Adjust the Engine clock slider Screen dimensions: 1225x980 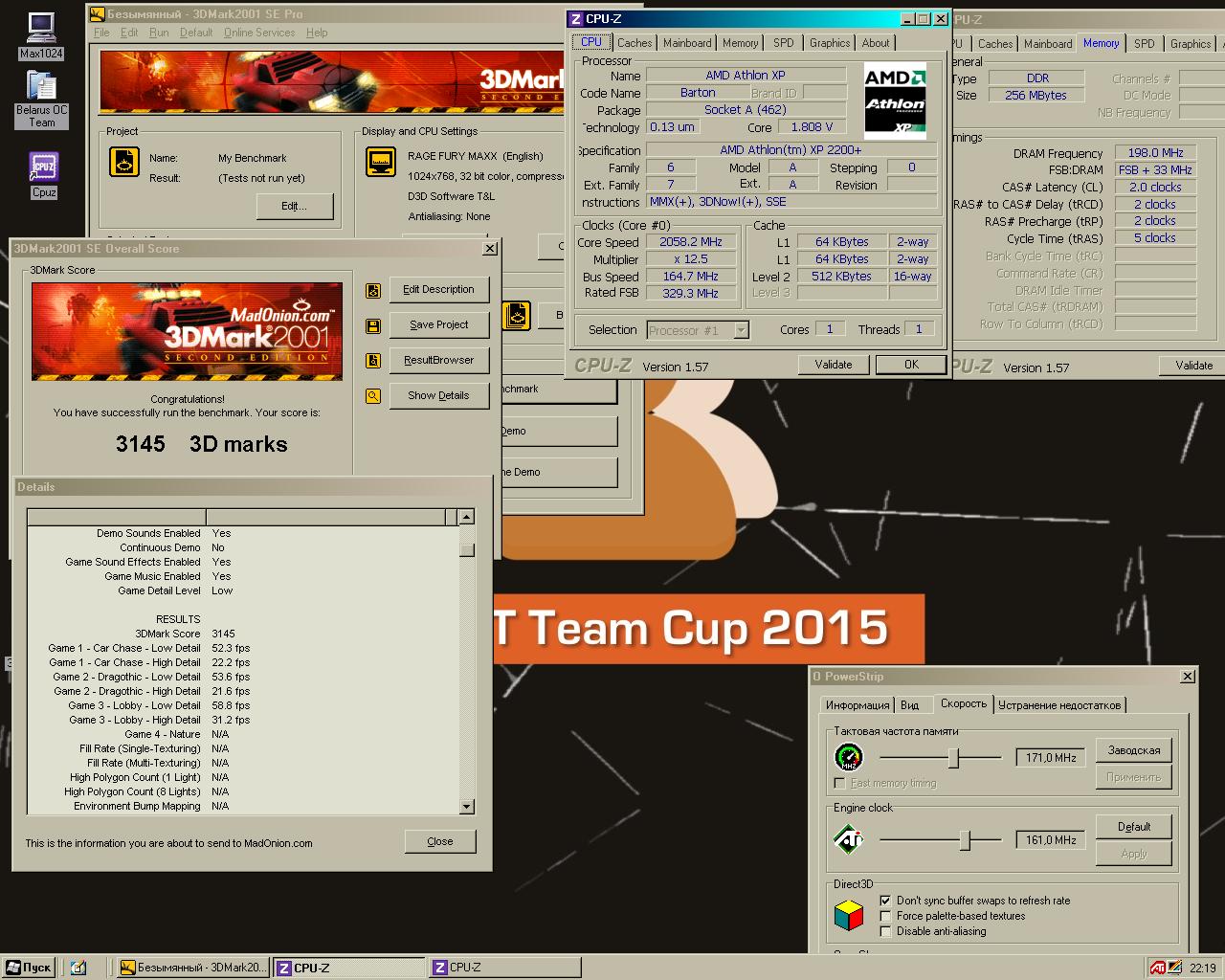coord(965,840)
